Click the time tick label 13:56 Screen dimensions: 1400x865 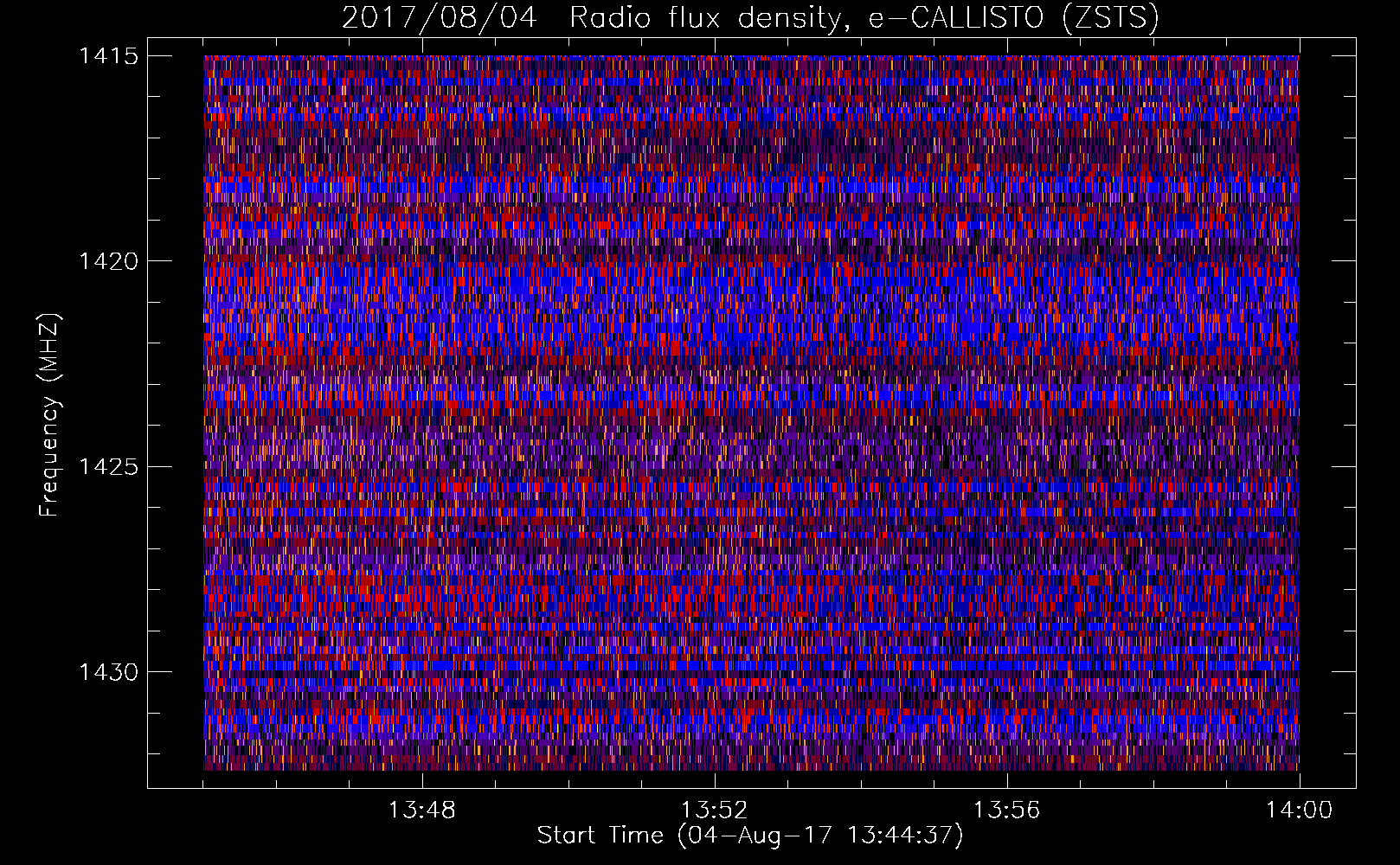pos(1006,811)
